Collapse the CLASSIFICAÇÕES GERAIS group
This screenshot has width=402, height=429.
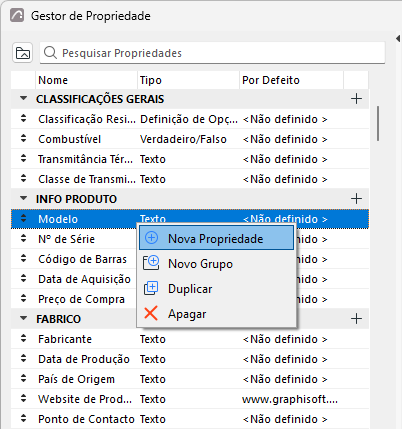point(23,98)
